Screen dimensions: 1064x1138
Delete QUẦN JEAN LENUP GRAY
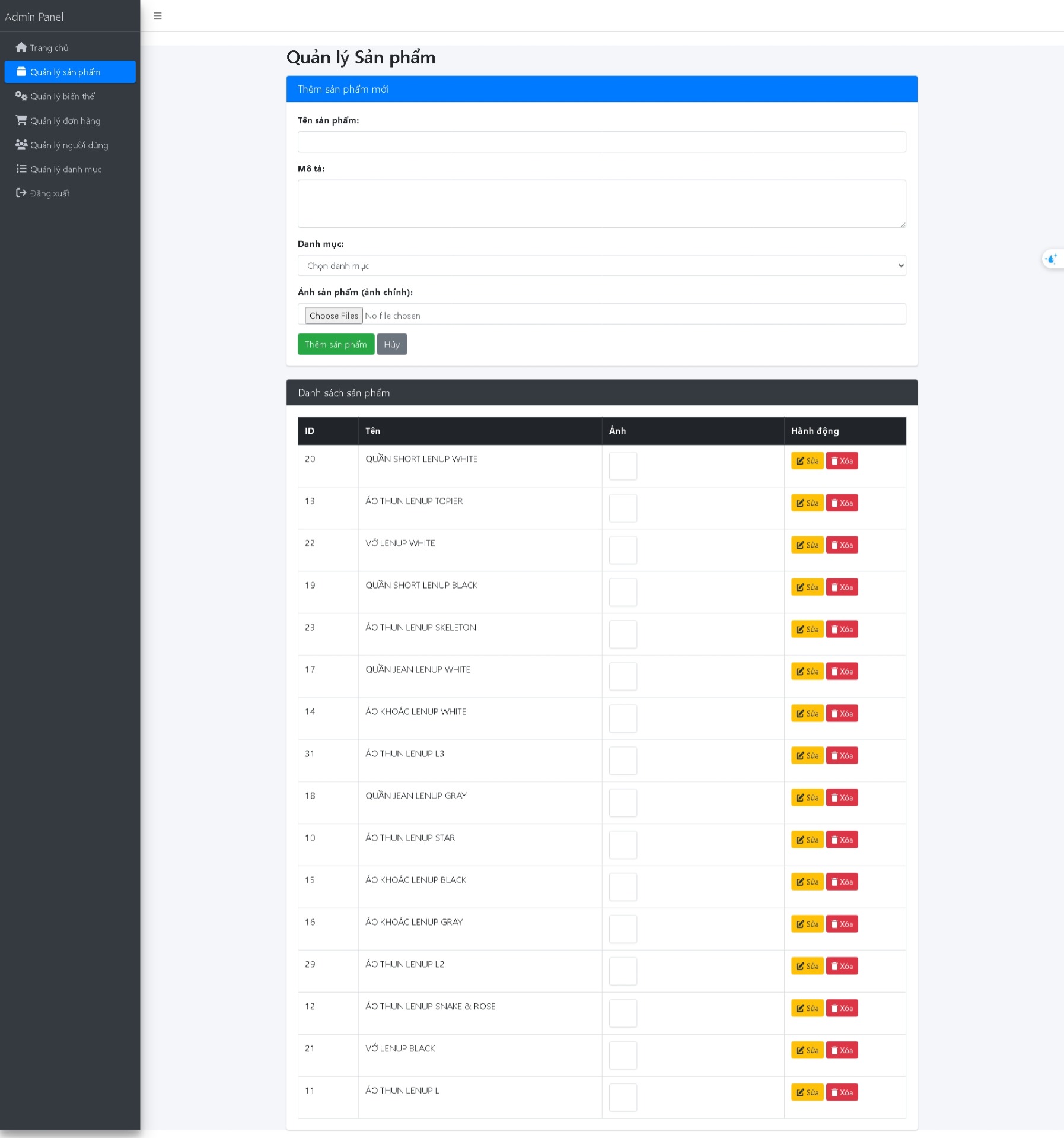pyautogui.click(x=842, y=798)
